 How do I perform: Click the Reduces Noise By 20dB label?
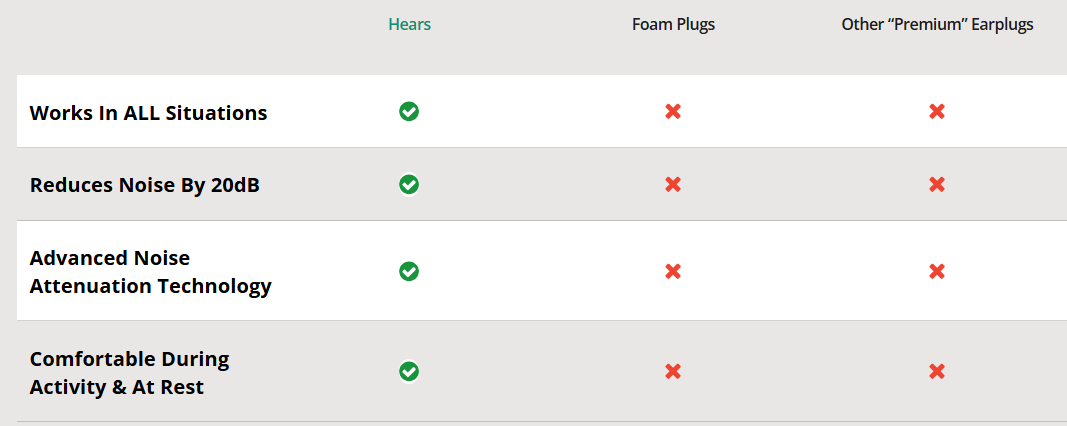click(x=145, y=185)
